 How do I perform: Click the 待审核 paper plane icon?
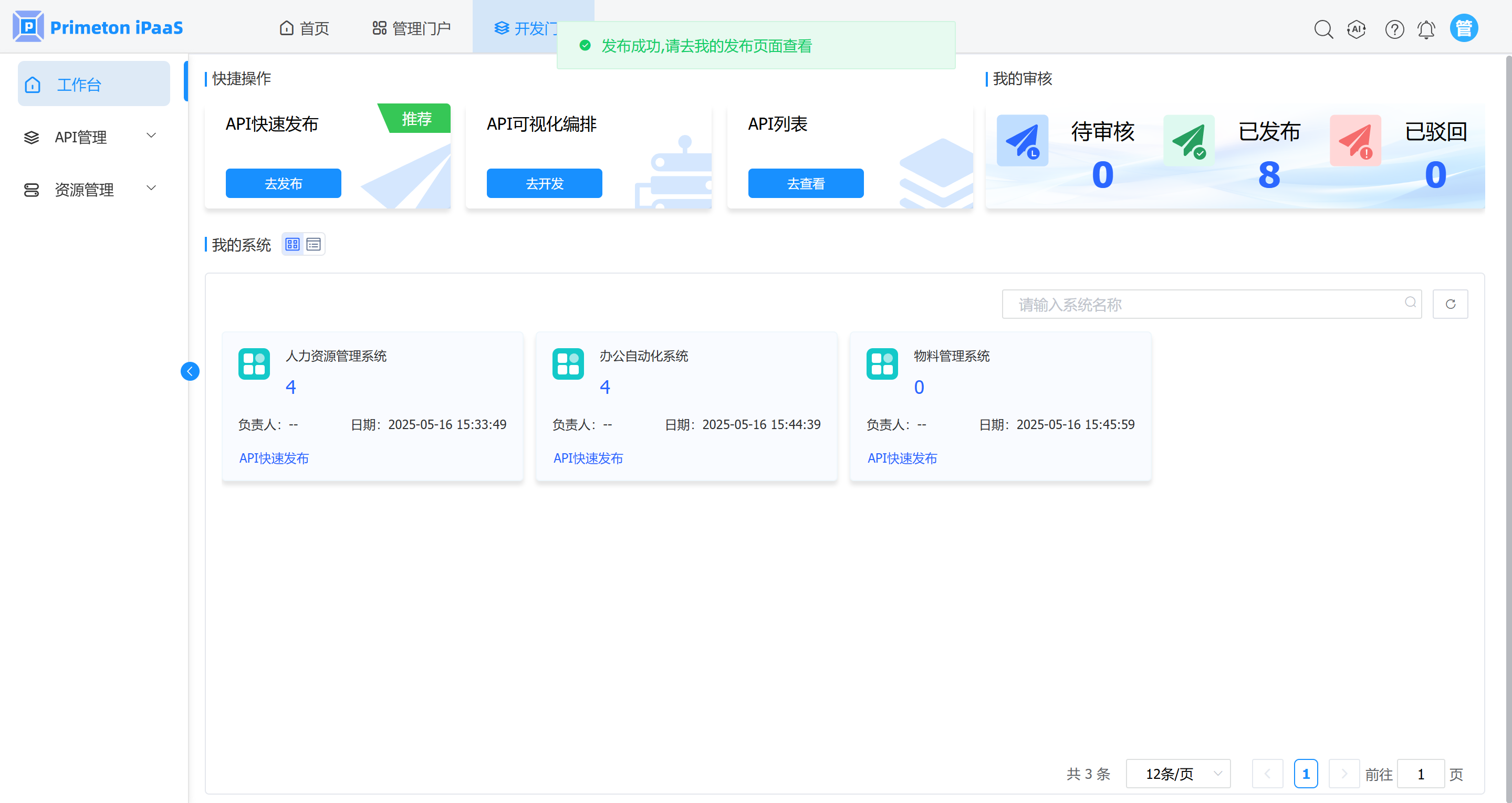(1022, 140)
